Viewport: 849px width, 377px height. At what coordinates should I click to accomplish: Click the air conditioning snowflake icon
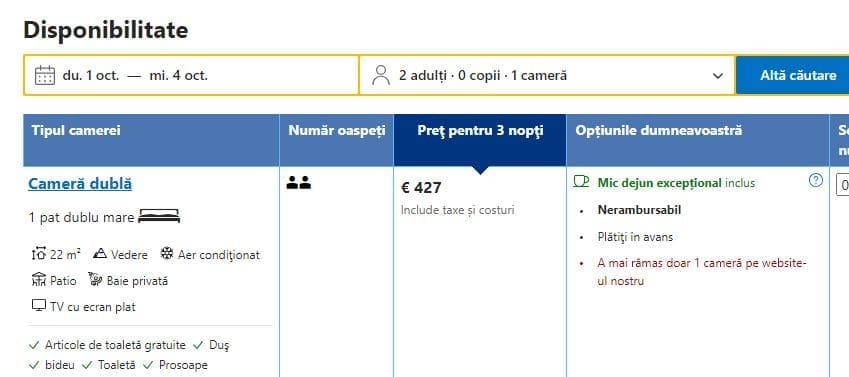click(167, 254)
